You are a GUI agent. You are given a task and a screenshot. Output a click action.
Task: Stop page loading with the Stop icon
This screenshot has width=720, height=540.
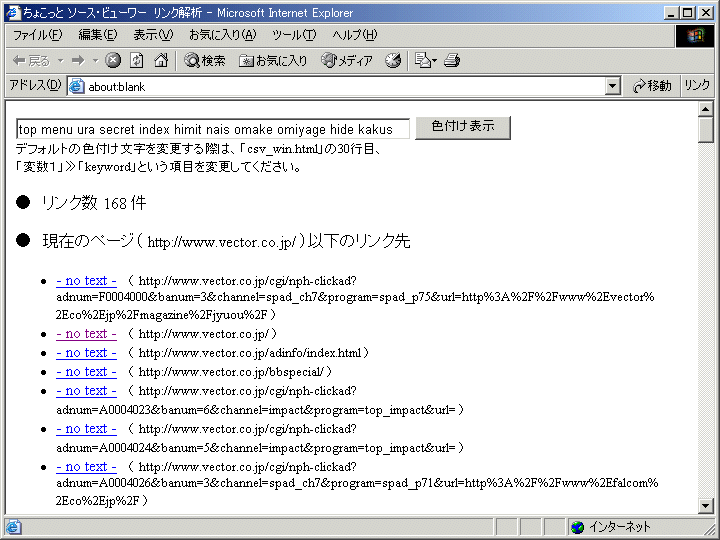tap(113, 60)
